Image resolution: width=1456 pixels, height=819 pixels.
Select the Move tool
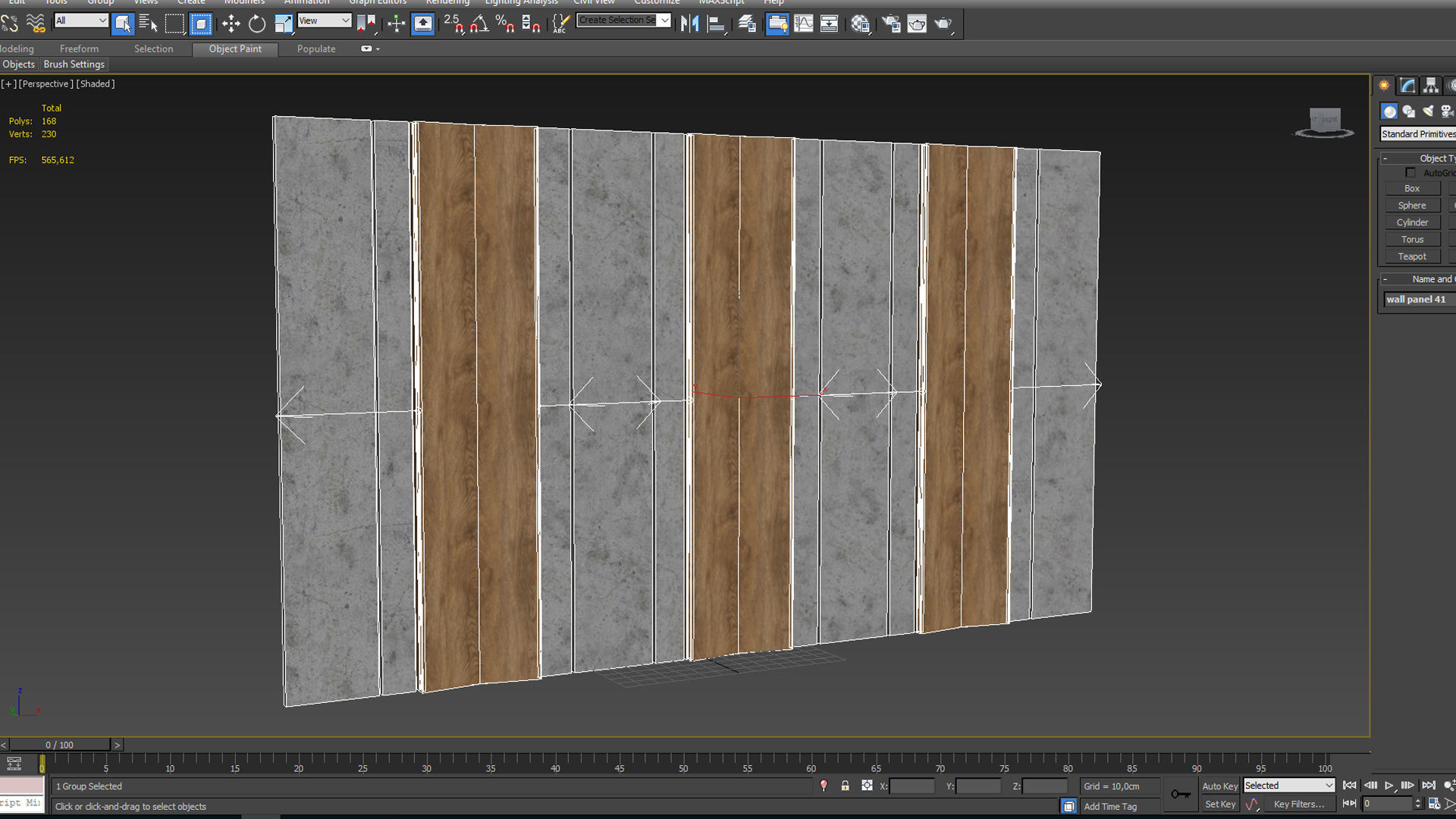coord(231,24)
